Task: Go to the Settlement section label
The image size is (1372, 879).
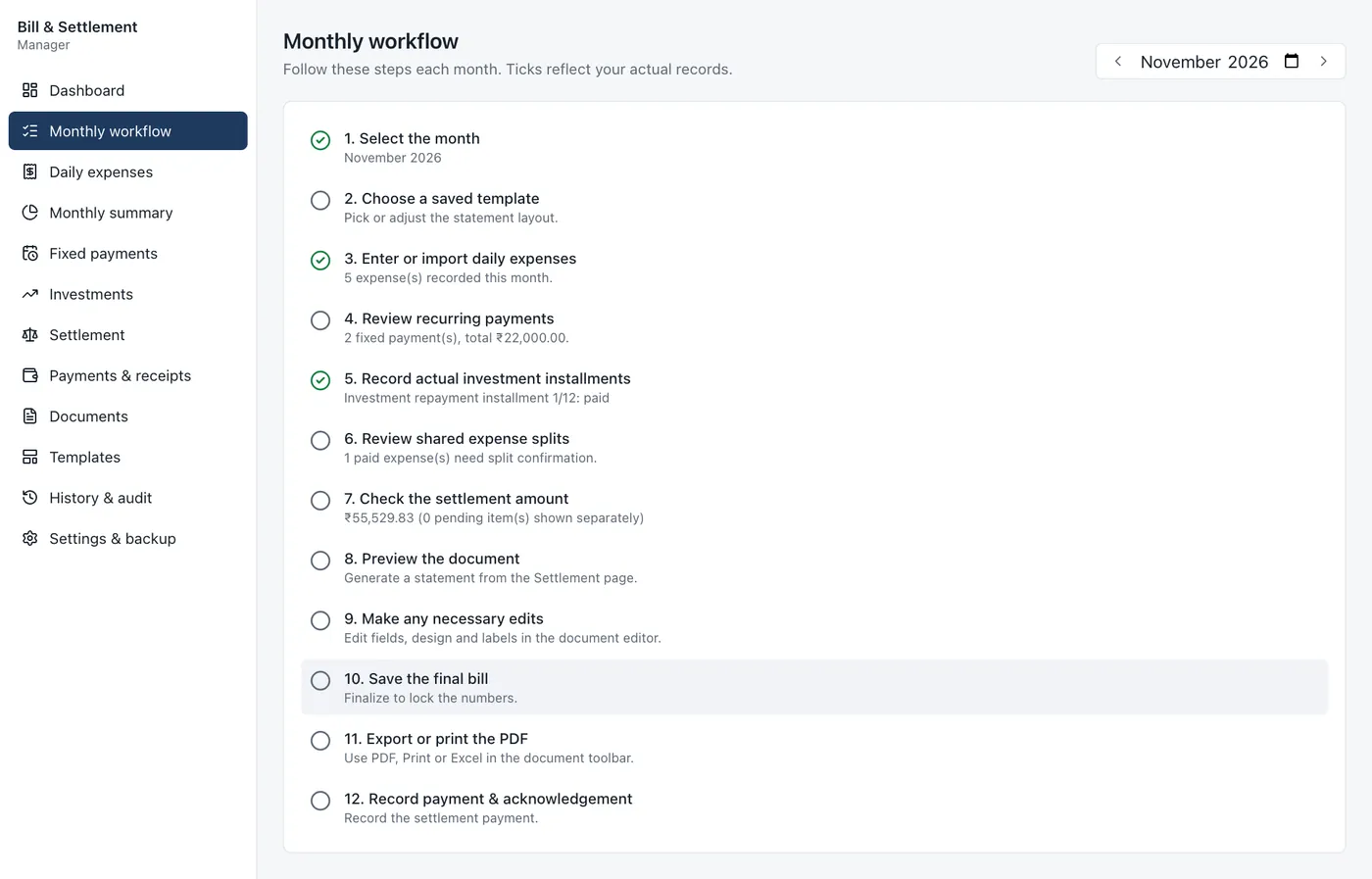Action: click(x=87, y=335)
